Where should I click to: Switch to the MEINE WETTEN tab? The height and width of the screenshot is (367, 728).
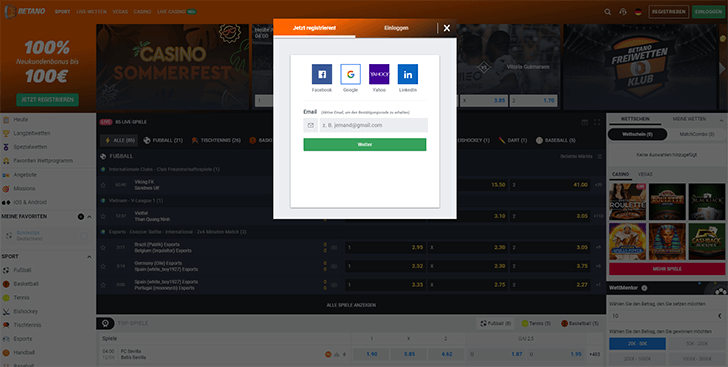pyautogui.click(x=689, y=119)
